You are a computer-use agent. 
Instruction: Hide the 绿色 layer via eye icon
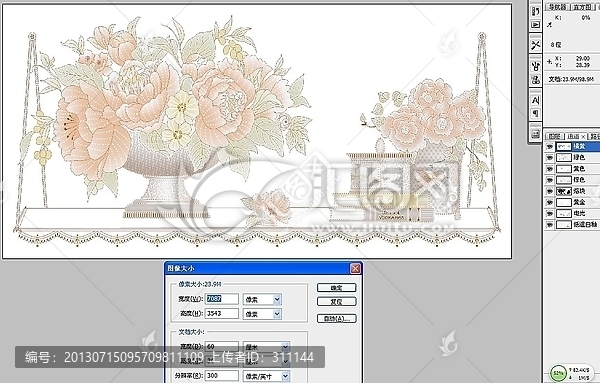click(x=549, y=157)
